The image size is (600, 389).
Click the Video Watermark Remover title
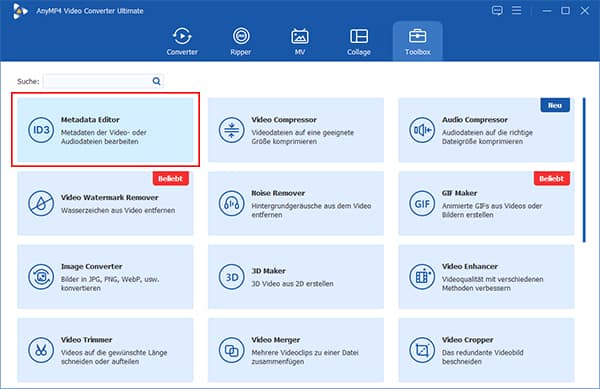point(109,197)
